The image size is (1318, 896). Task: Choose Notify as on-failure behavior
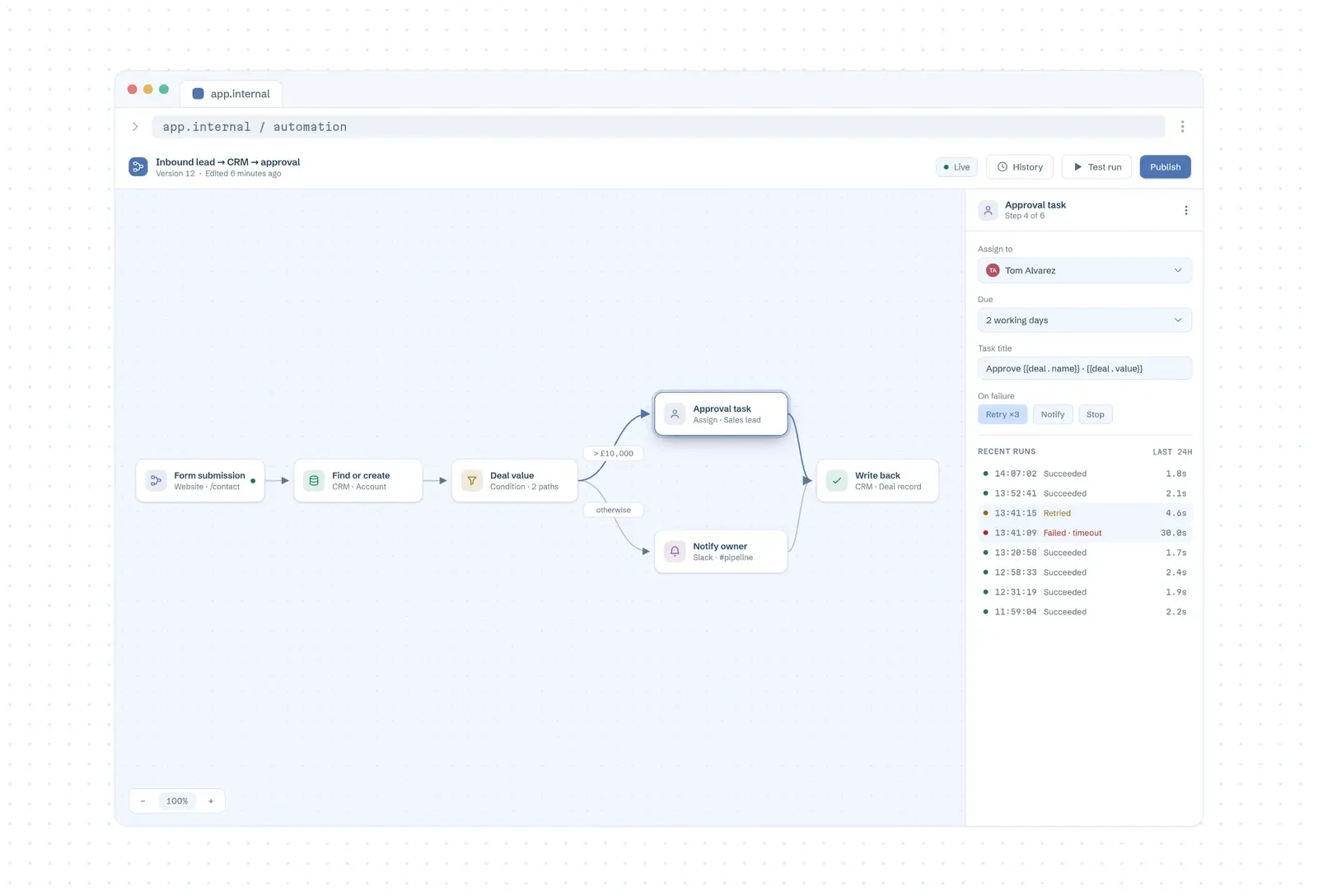click(x=1053, y=414)
